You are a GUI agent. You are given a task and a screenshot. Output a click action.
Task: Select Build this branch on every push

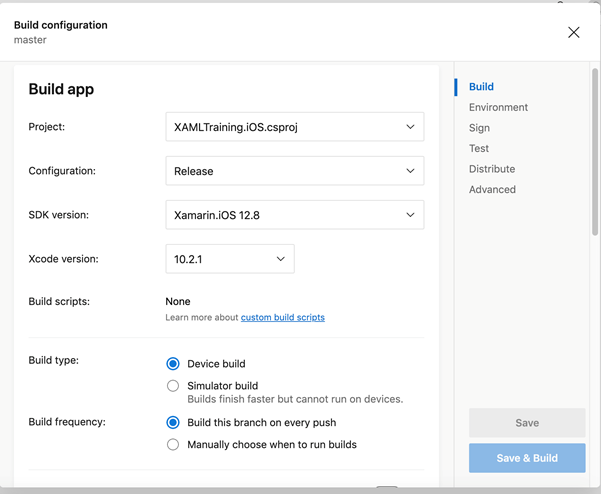pyautogui.click(x=173, y=423)
